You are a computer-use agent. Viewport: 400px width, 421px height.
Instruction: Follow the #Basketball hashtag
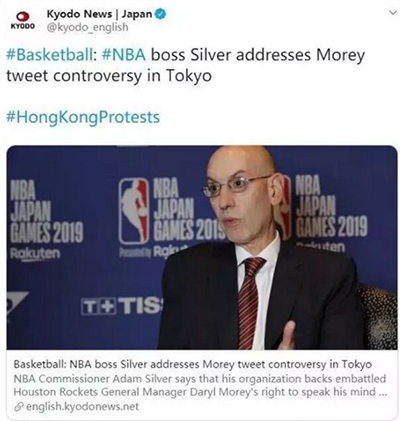(51, 55)
